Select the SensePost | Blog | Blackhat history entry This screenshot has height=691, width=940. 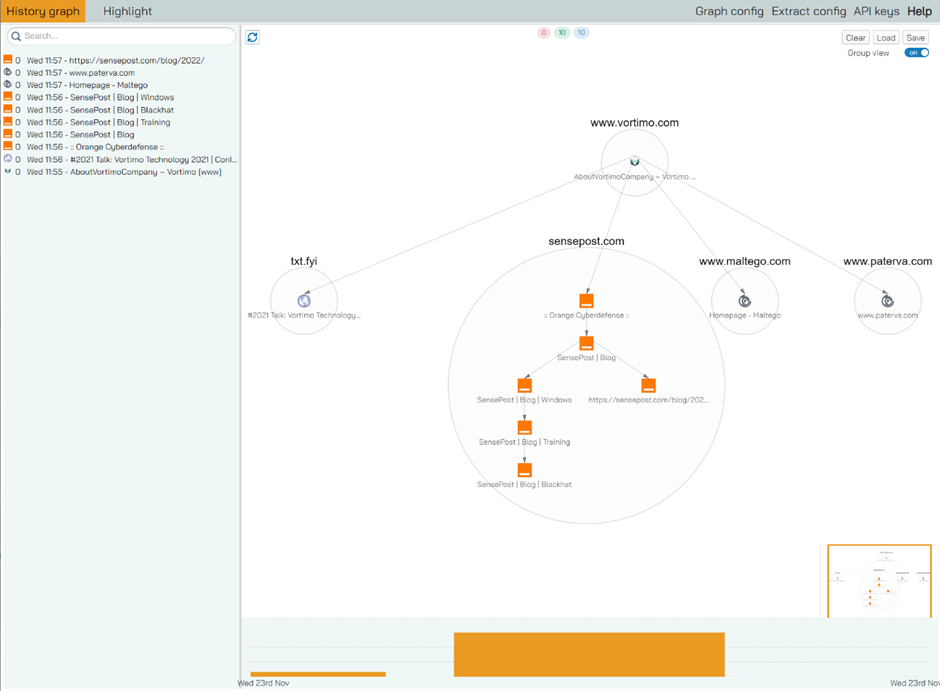(x=100, y=110)
